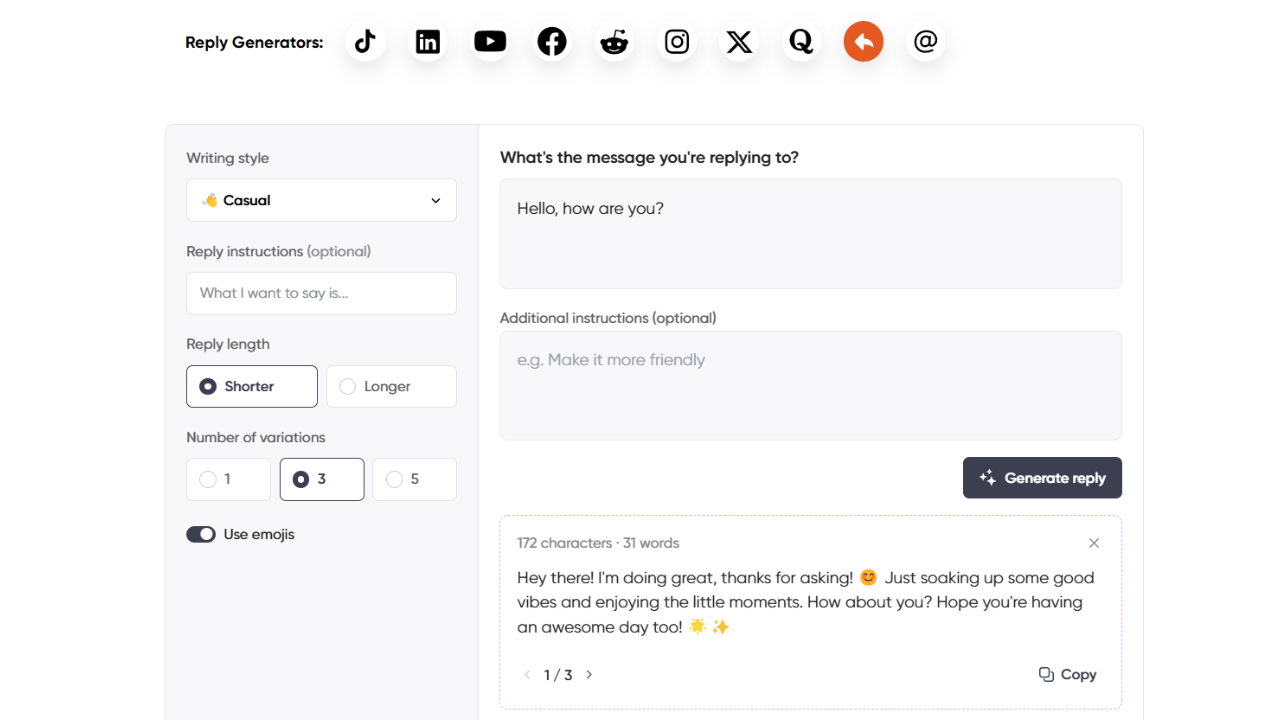
Task: Open the @ email reply generator
Action: pyautogui.click(x=926, y=41)
